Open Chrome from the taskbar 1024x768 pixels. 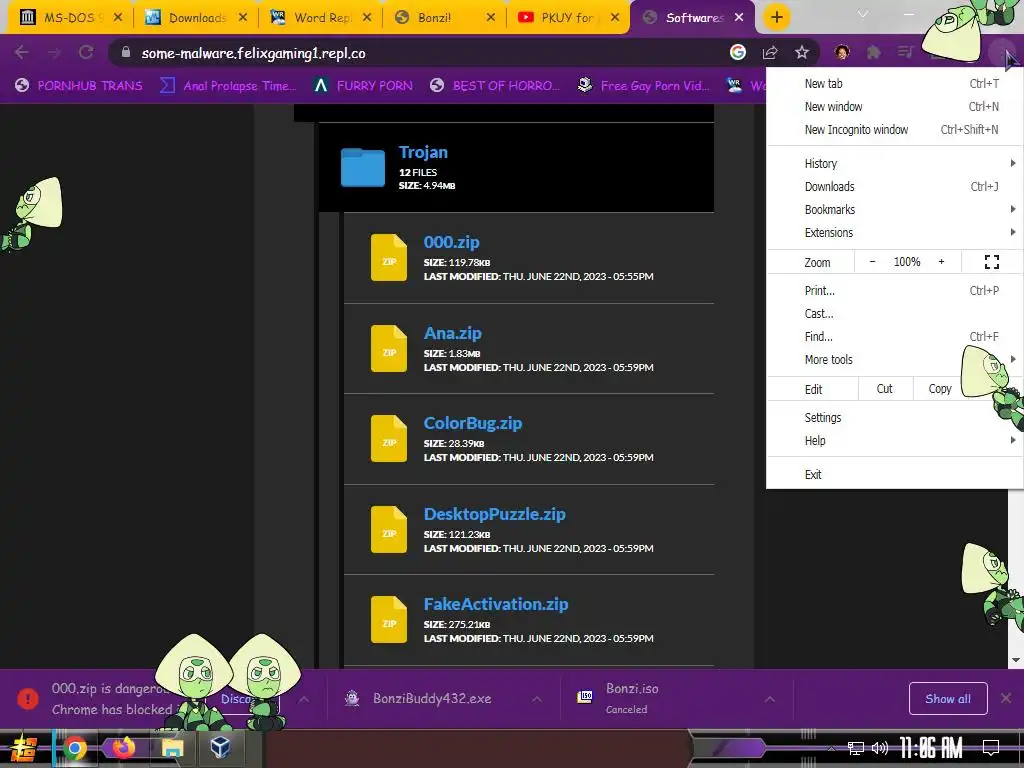(x=74, y=748)
